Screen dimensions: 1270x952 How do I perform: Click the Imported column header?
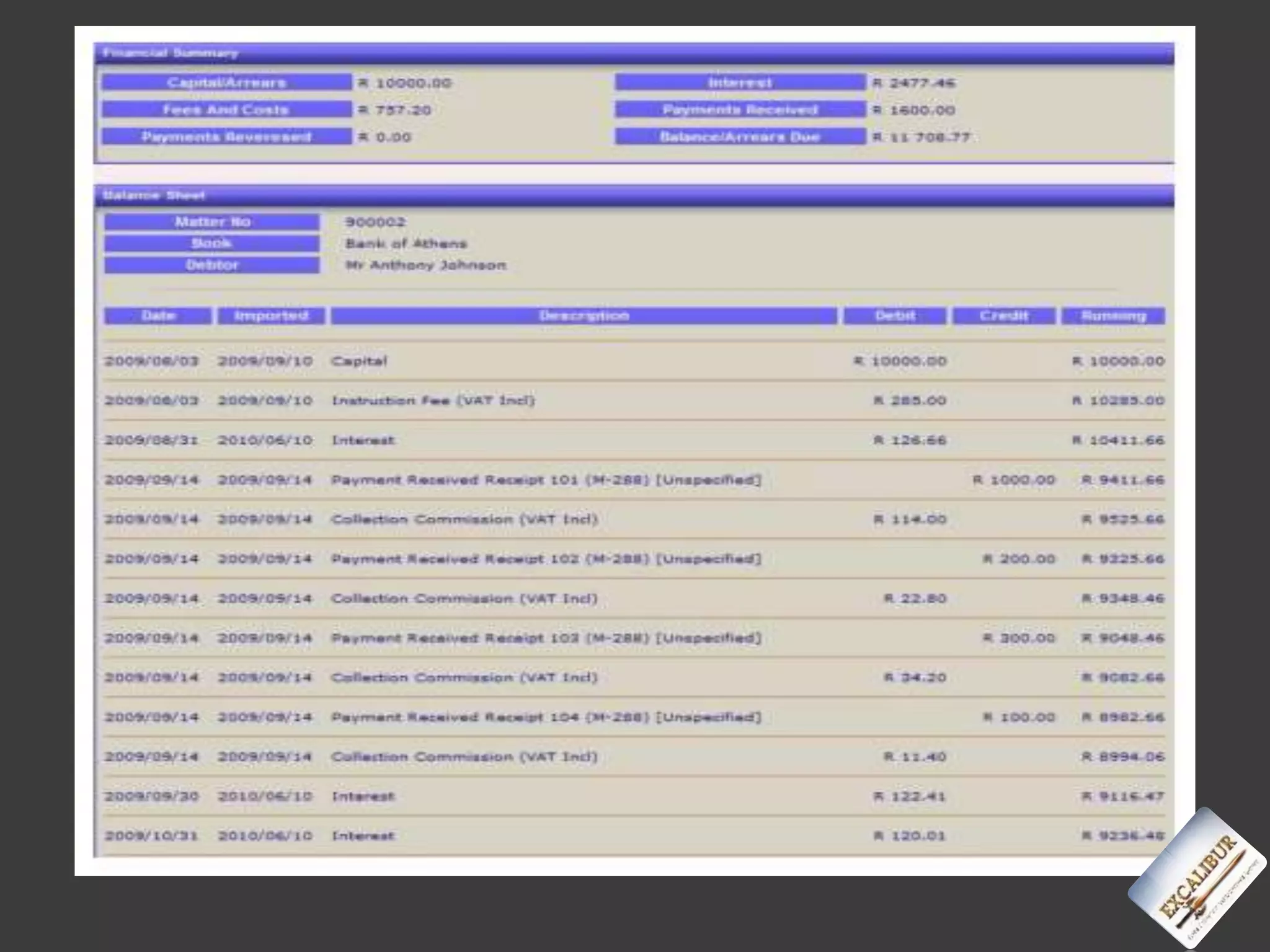coord(271,315)
